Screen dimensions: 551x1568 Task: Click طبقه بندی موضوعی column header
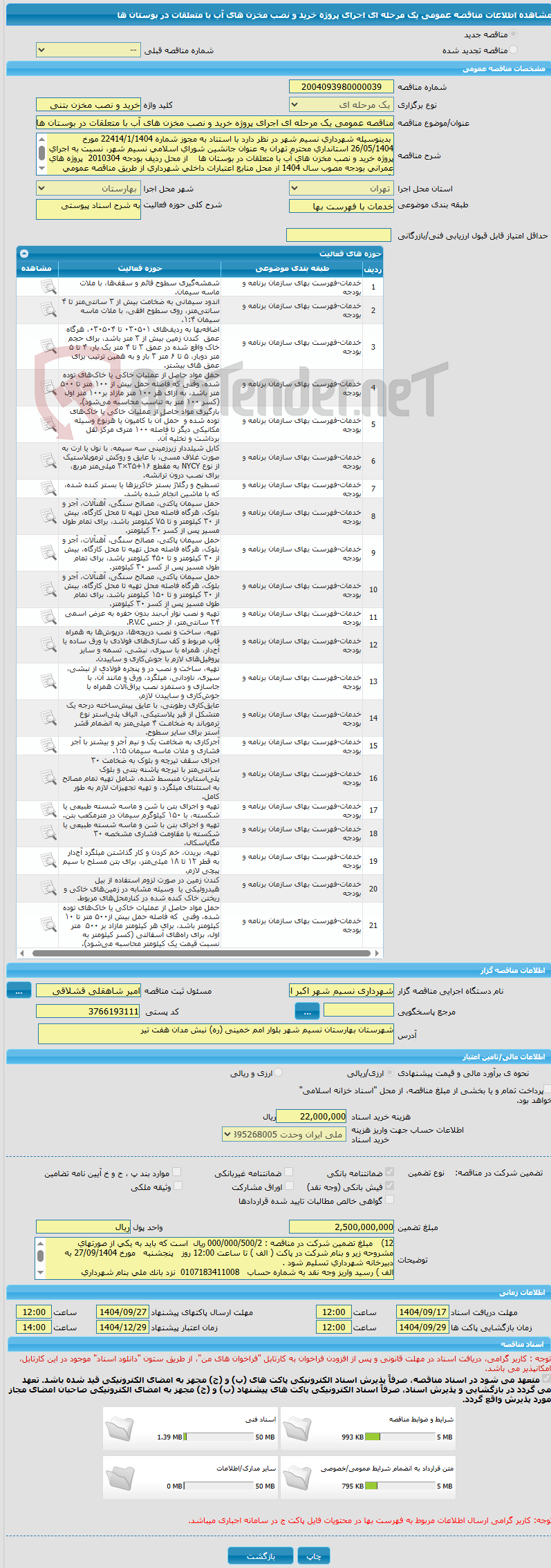click(292, 268)
